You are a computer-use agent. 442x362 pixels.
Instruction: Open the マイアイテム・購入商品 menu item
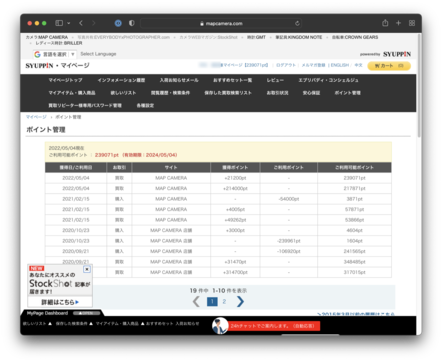pos(72,93)
